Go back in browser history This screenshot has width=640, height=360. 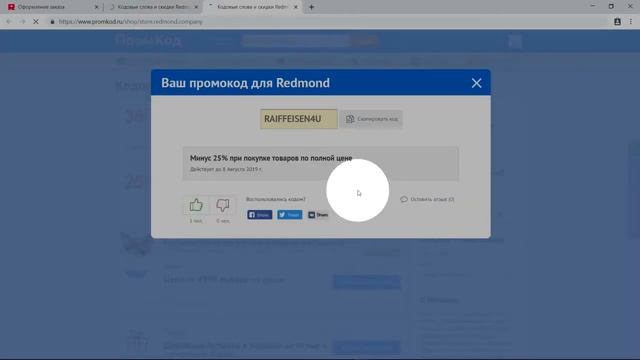[9, 22]
